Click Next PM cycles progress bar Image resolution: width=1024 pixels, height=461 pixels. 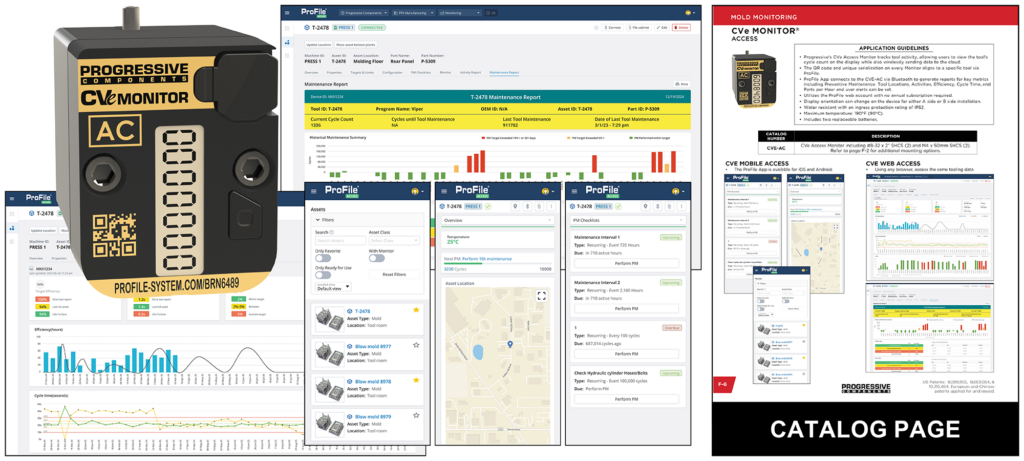498,264
